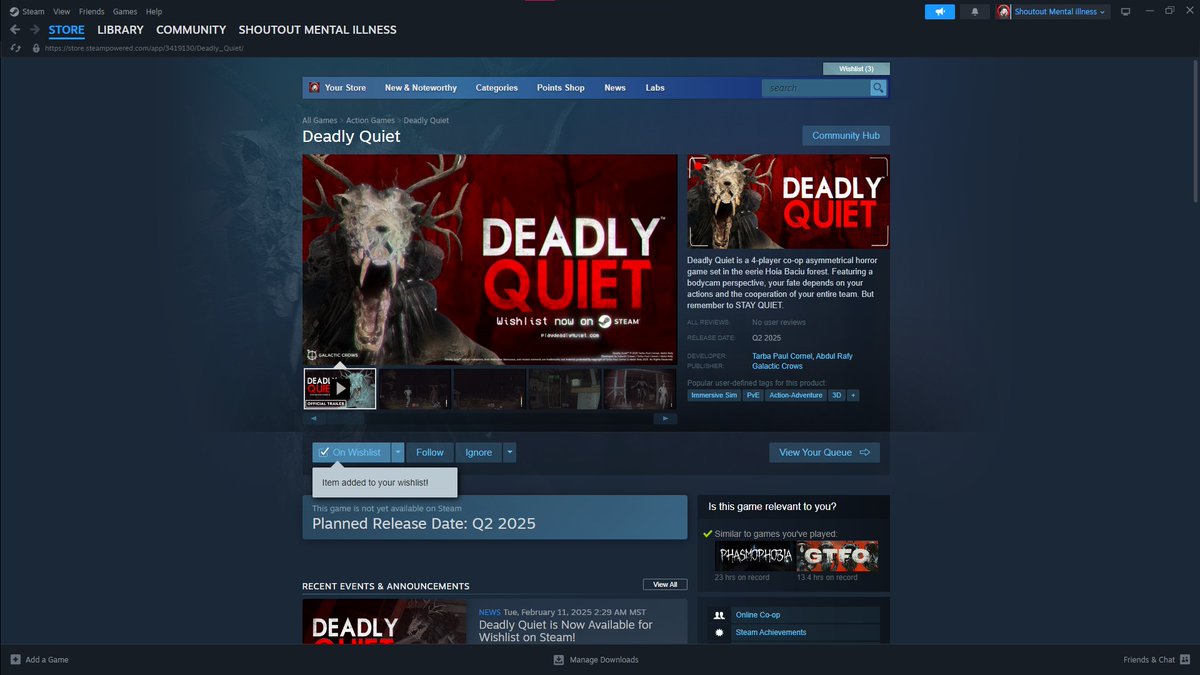Image resolution: width=1200 pixels, height=675 pixels.
Task: Click the page URL address text
Action: [x=144, y=48]
